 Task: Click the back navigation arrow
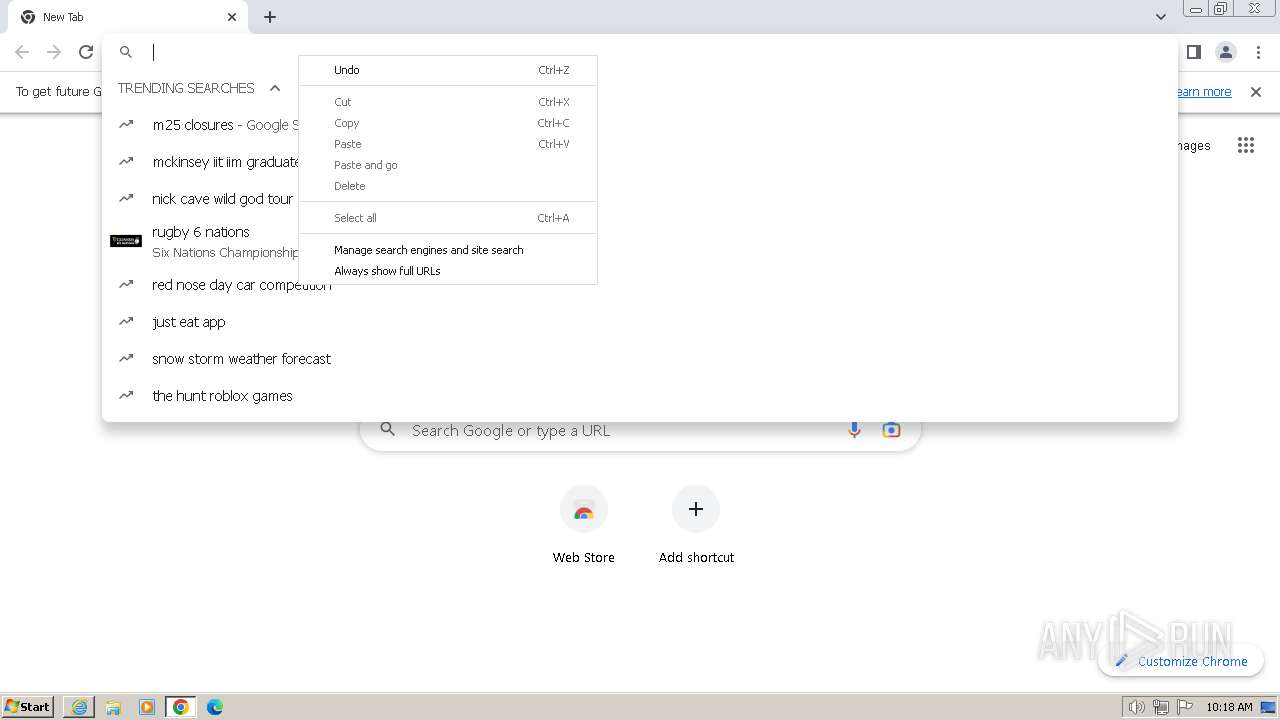[22, 52]
